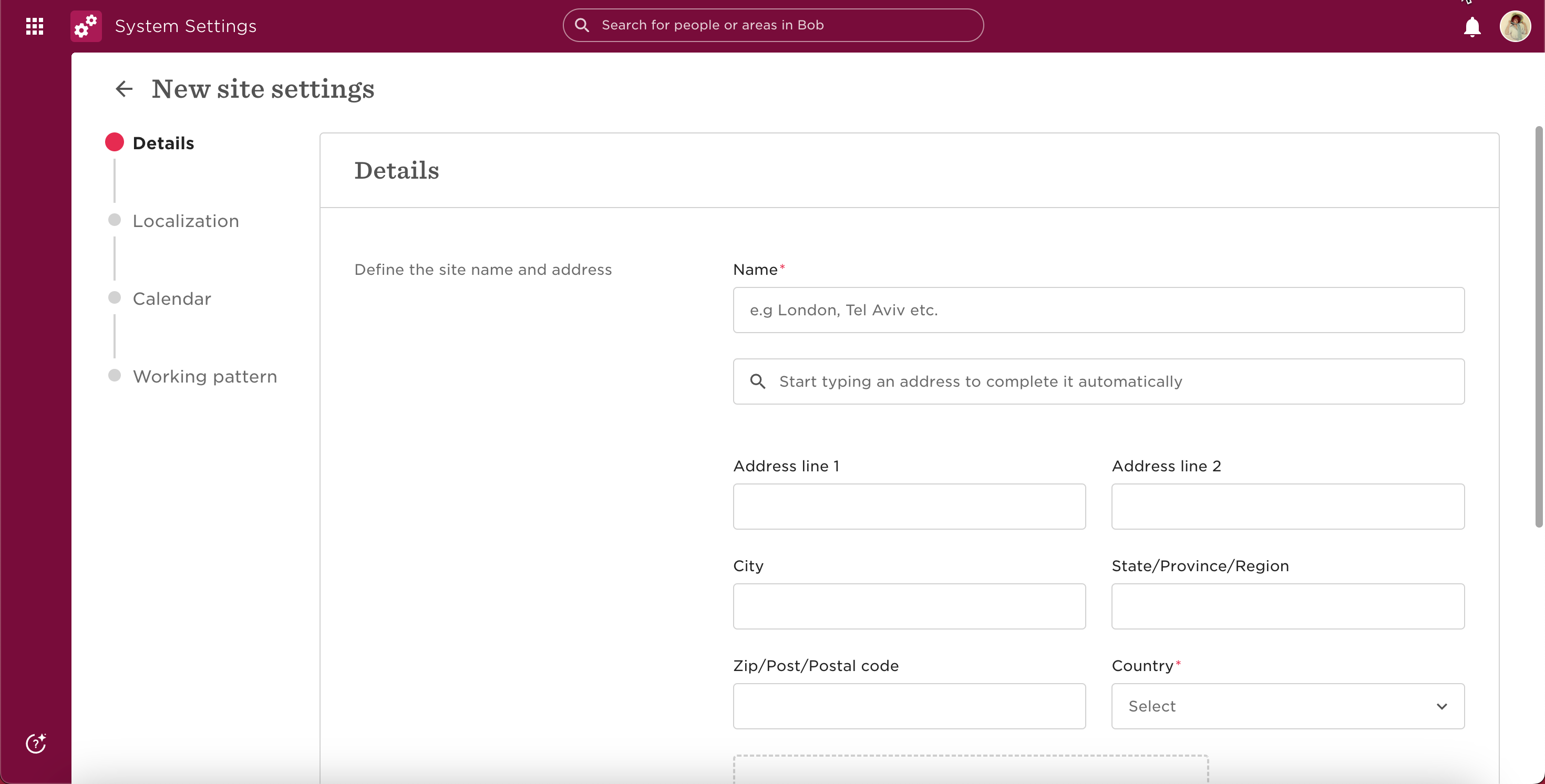Open notifications via the bell icon

point(1471,27)
